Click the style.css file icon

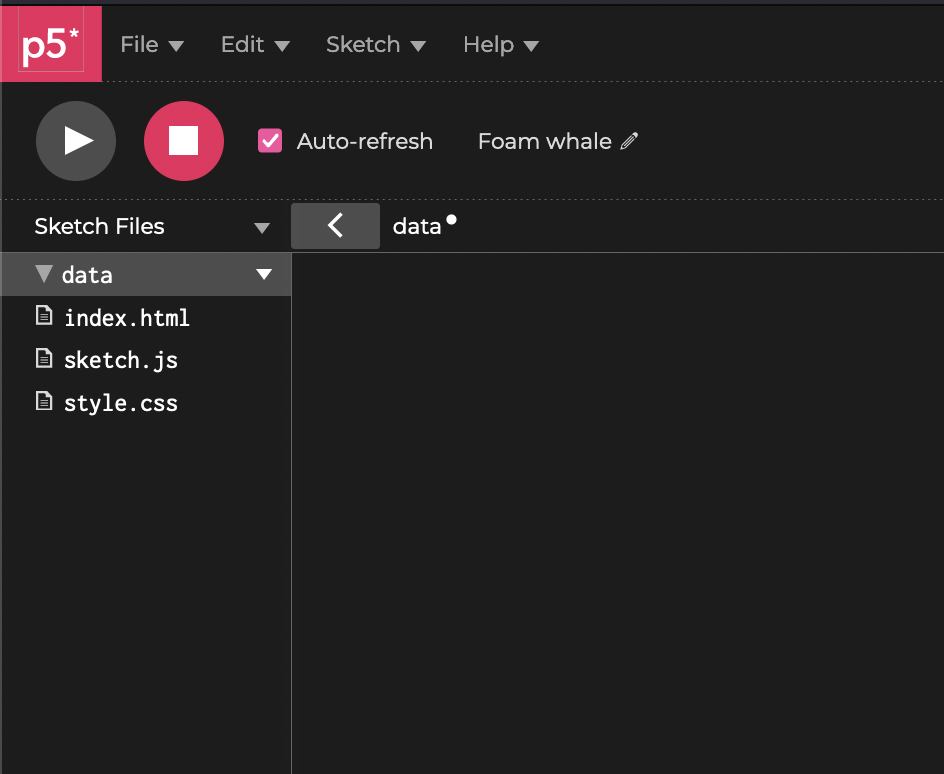pos(44,401)
